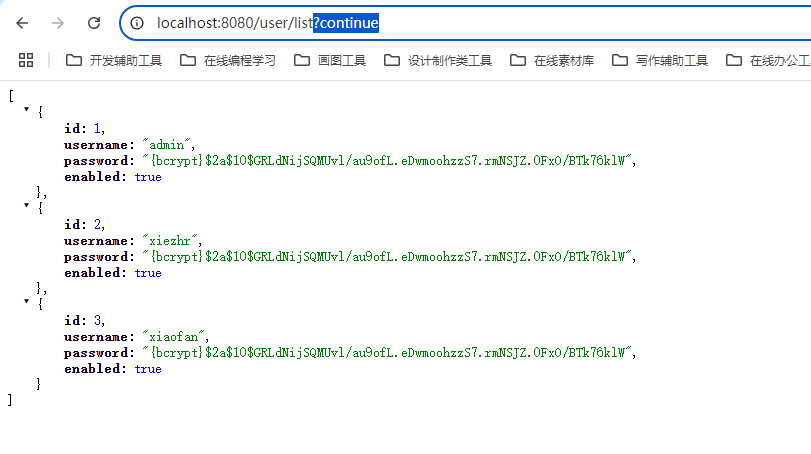Click the username key in second object
811x454 pixels.
96,241
